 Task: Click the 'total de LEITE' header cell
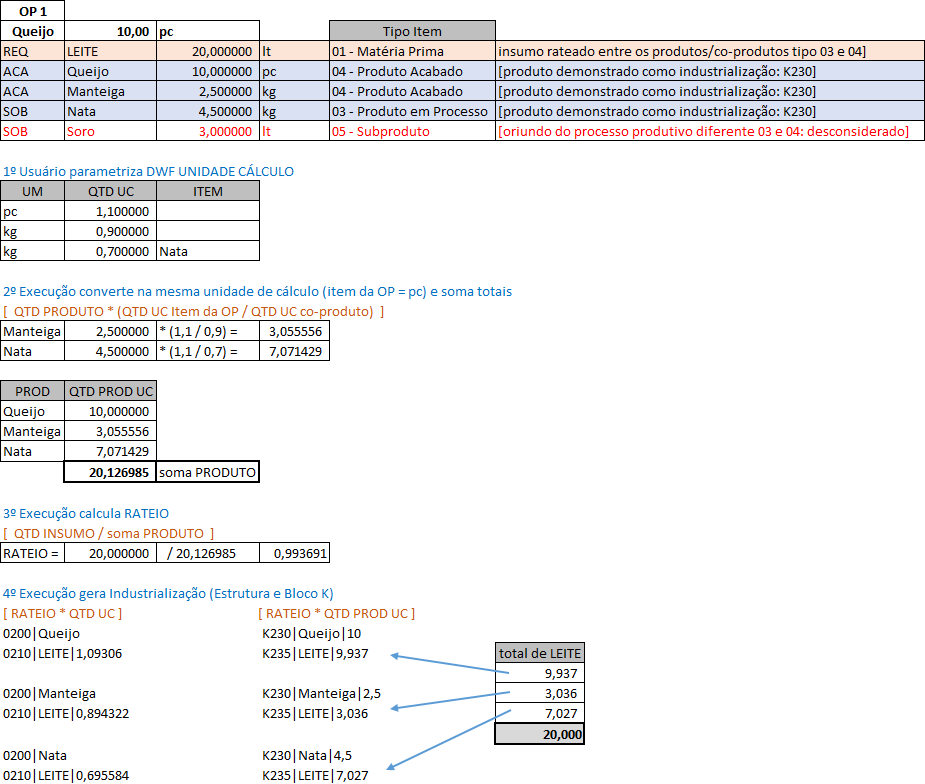coord(539,653)
